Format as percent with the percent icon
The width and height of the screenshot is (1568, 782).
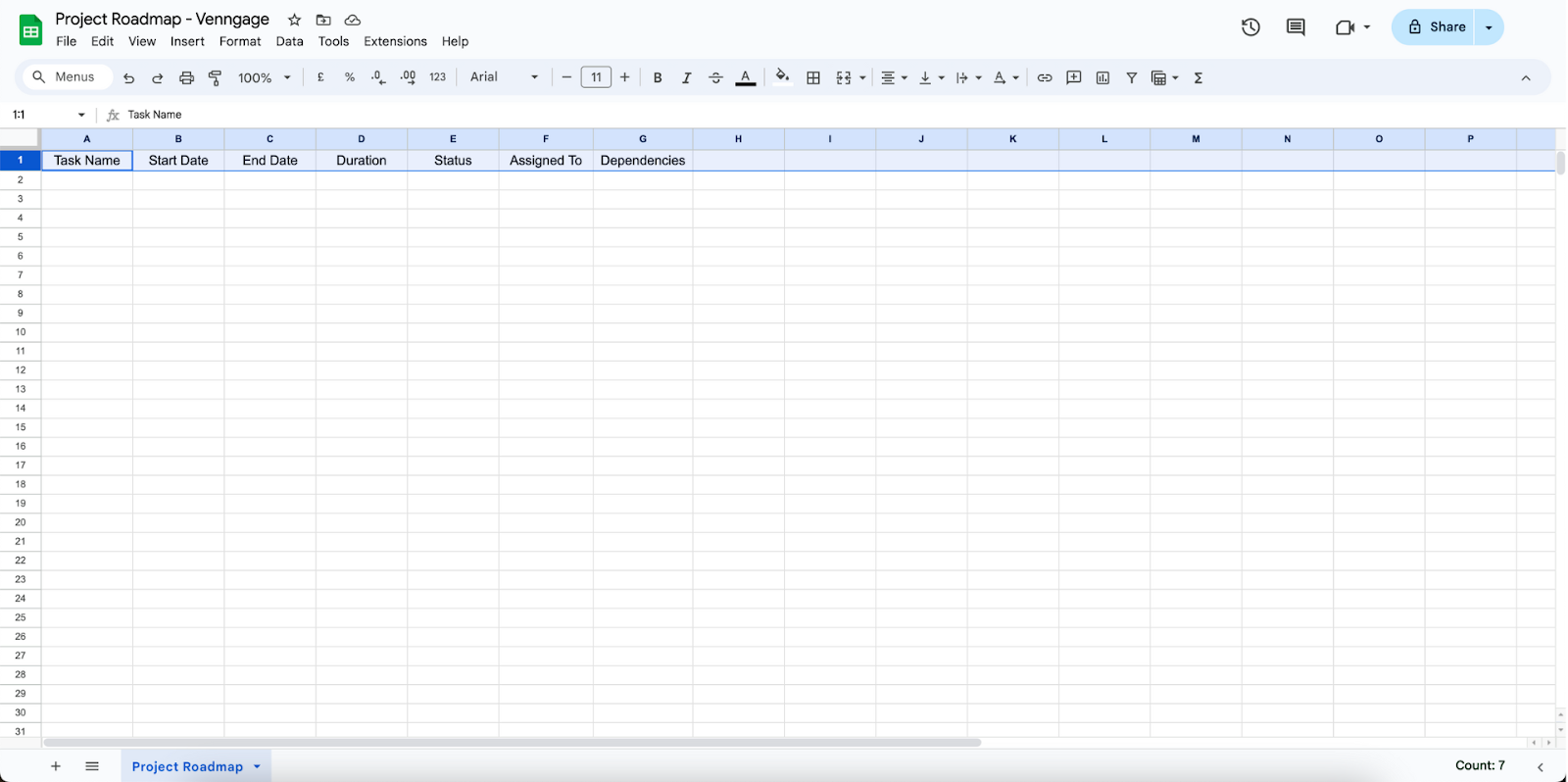click(x=350, y=77)
